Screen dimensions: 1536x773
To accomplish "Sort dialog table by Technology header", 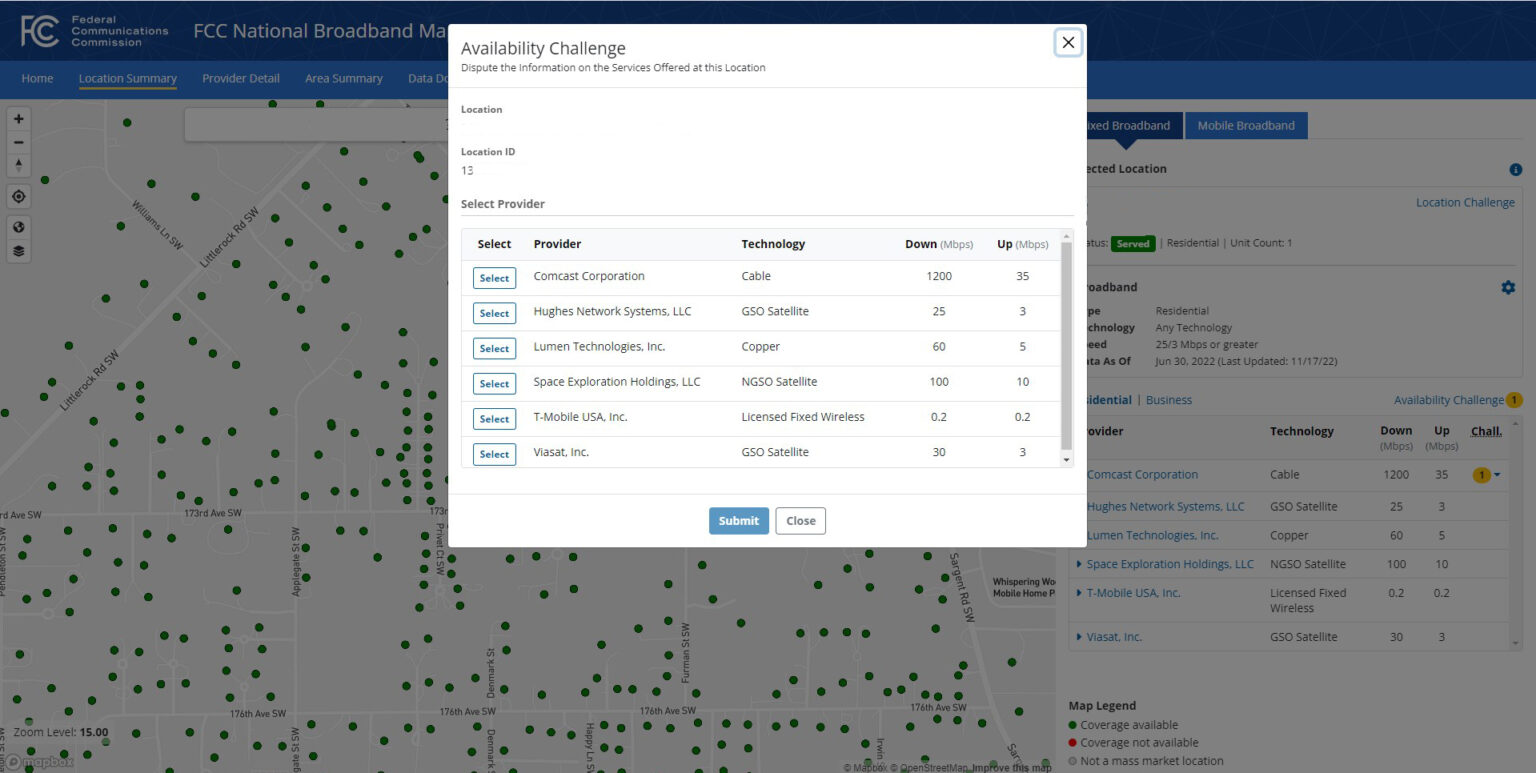I will (773, 244).
